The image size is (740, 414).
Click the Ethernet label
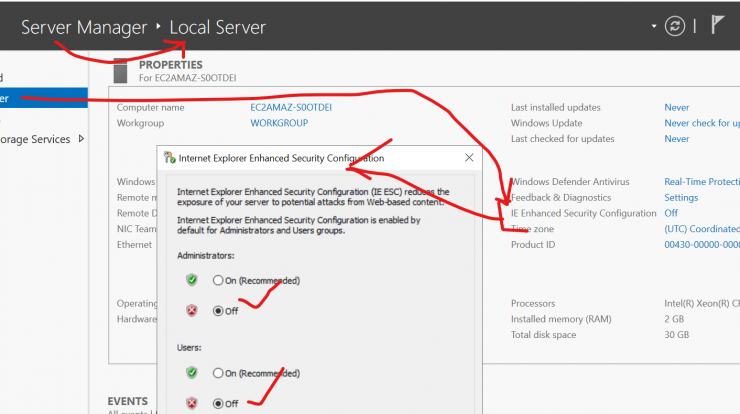[x=135, y=245]
